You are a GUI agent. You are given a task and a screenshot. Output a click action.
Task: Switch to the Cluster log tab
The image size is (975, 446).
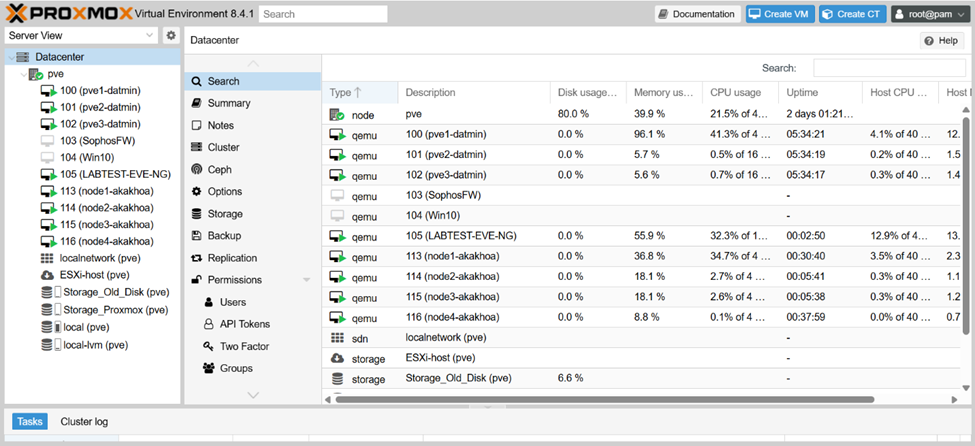pos(84,422)
